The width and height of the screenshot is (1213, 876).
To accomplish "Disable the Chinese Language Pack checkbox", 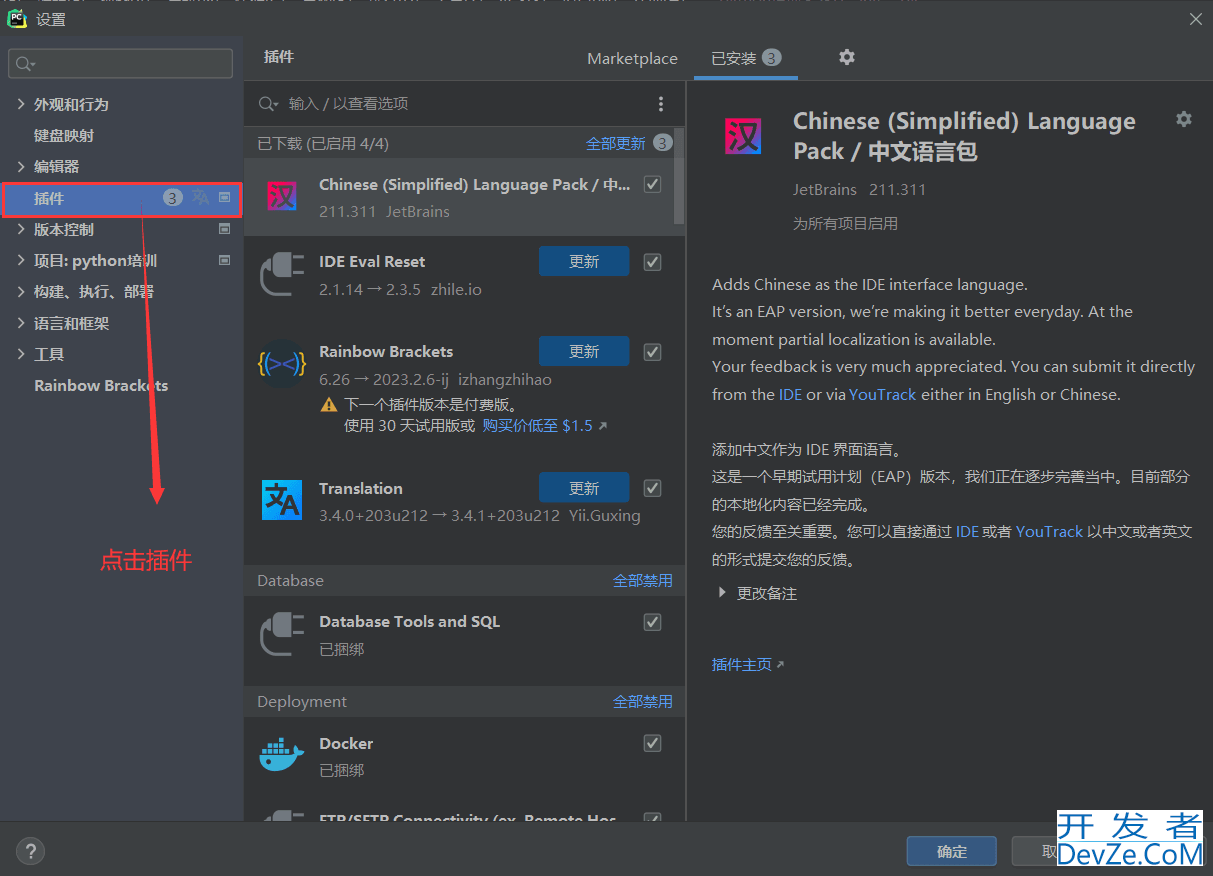I will (x=653, y=185).
